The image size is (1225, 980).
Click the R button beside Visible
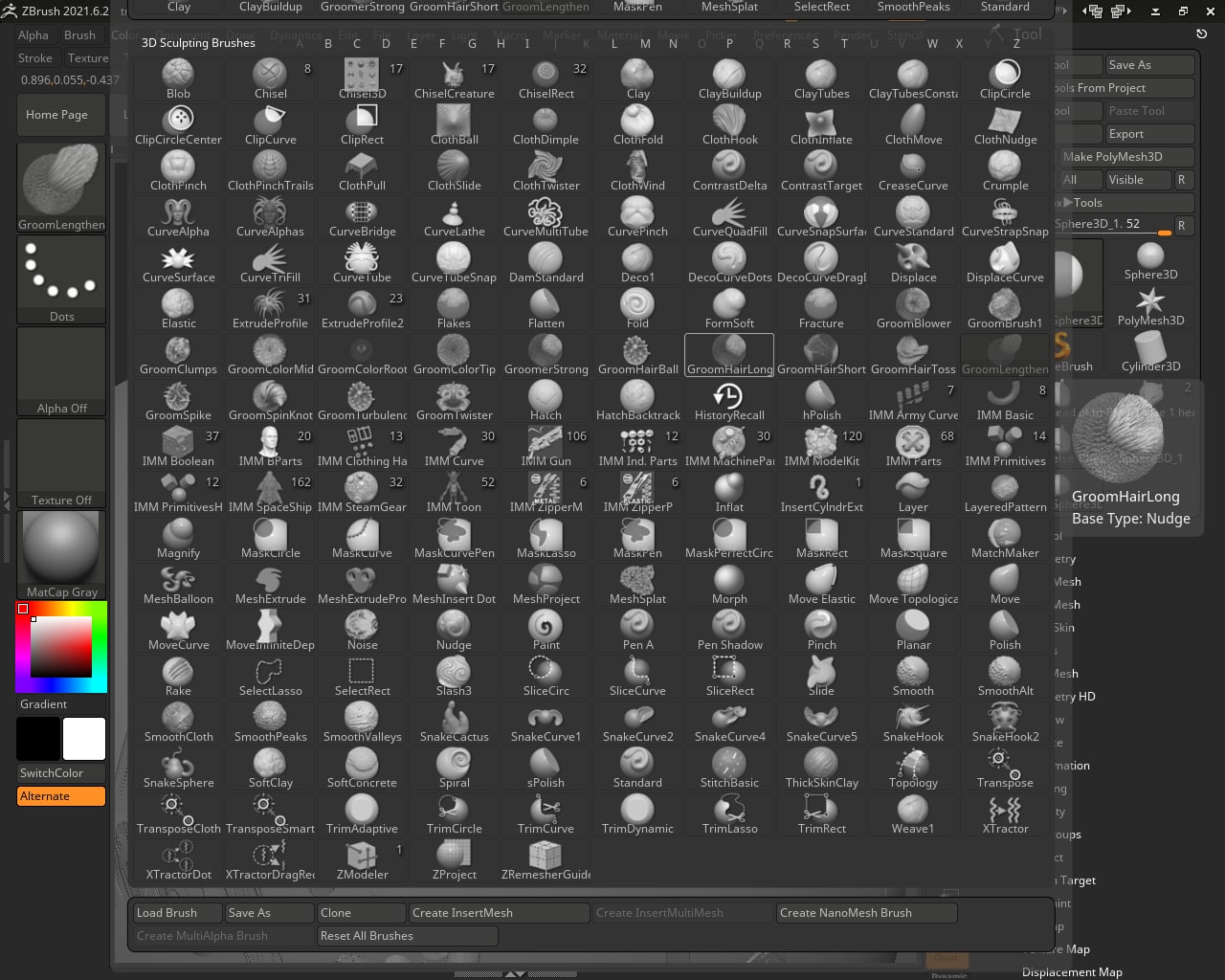click(1182, 180)
